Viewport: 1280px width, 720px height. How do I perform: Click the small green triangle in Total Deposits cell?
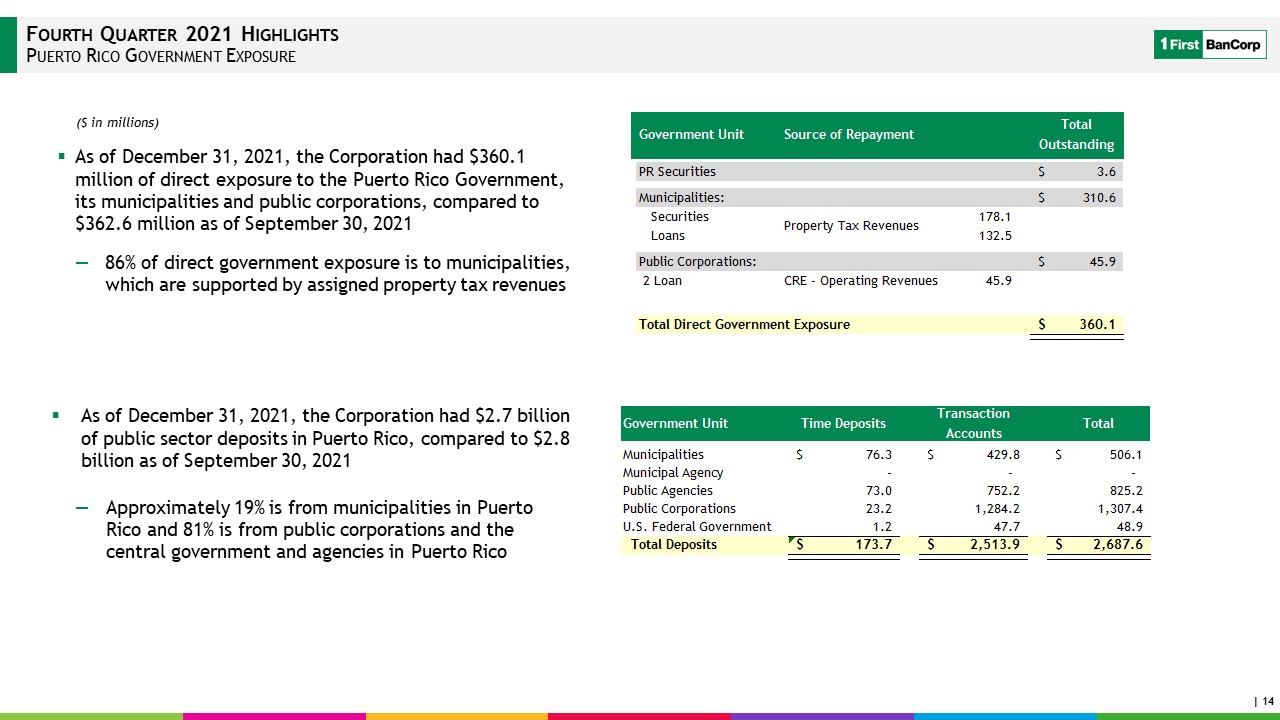tap(793, 540)
